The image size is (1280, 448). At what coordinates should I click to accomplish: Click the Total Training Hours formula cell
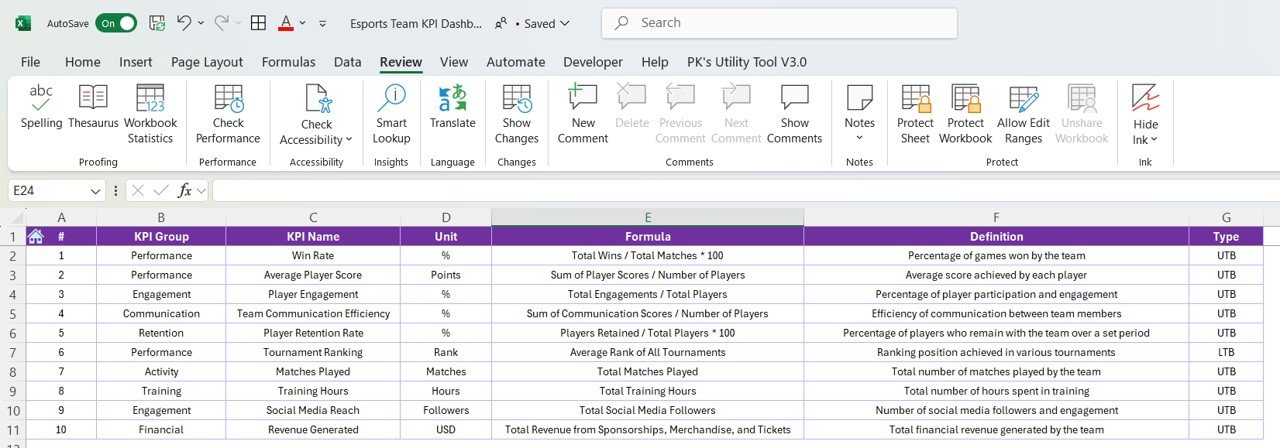pyautogui.click(x=648, y=391)
